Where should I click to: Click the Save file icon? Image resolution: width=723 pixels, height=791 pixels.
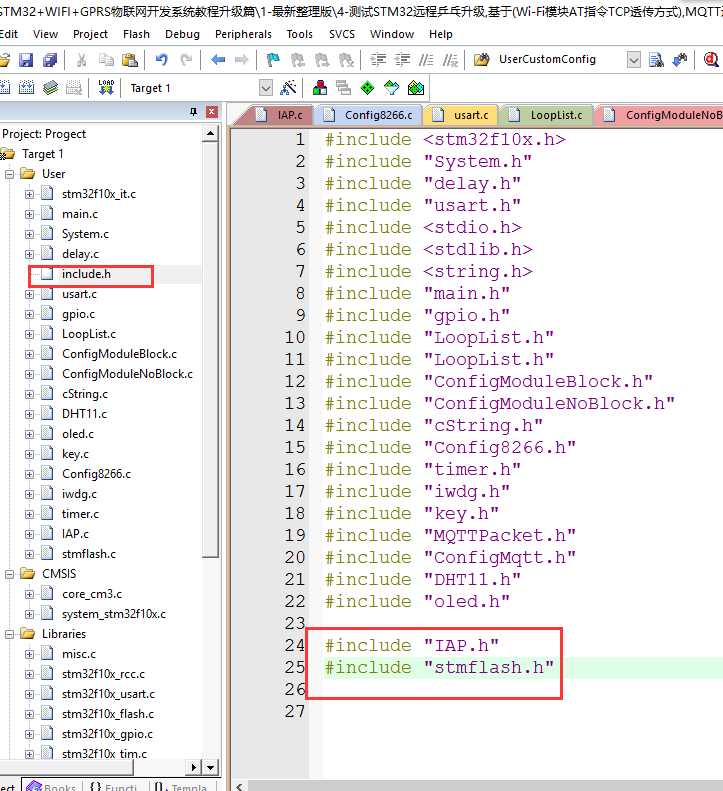[26, 60]
